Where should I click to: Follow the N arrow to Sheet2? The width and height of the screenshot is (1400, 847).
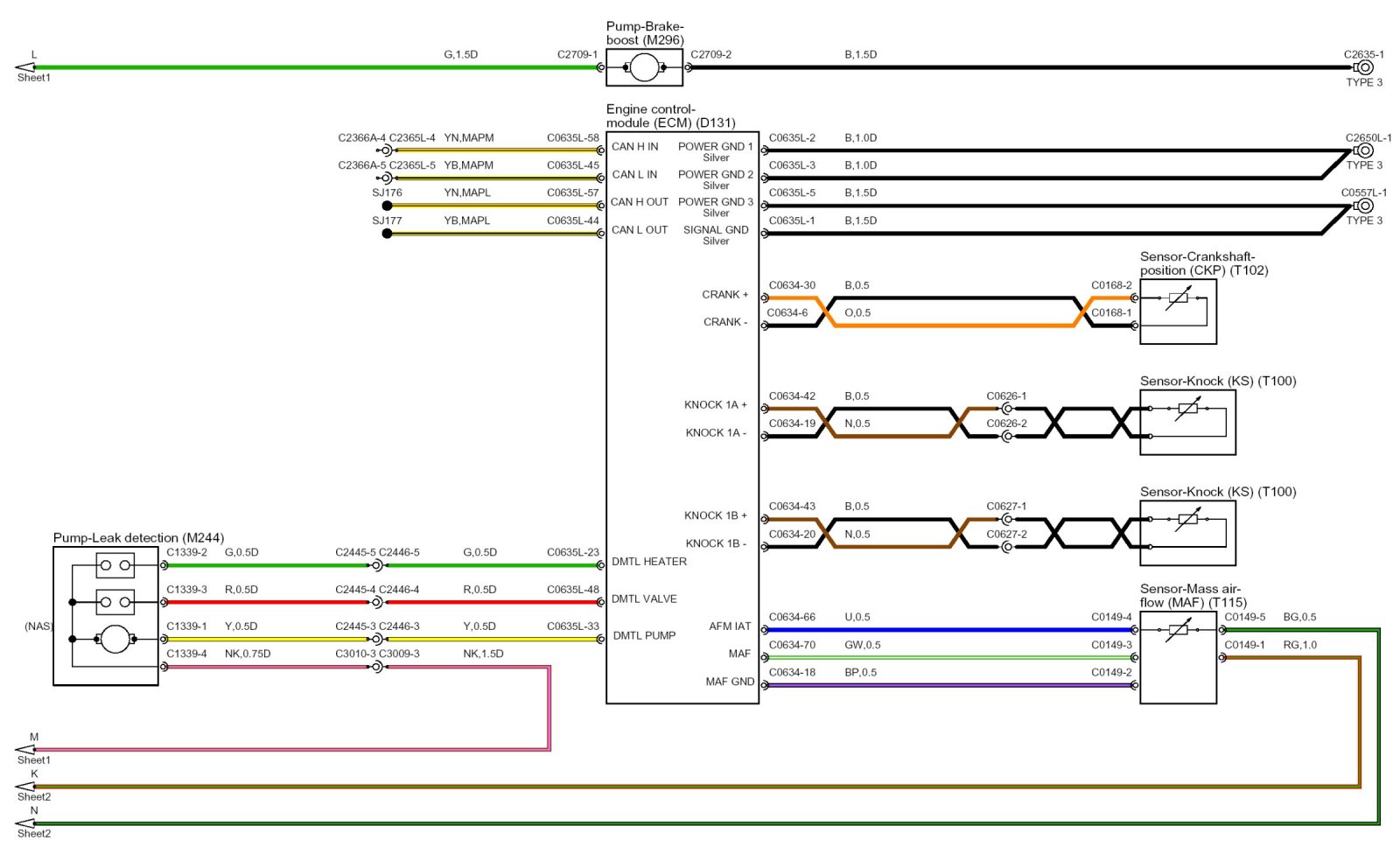click(x=24, y=823)
